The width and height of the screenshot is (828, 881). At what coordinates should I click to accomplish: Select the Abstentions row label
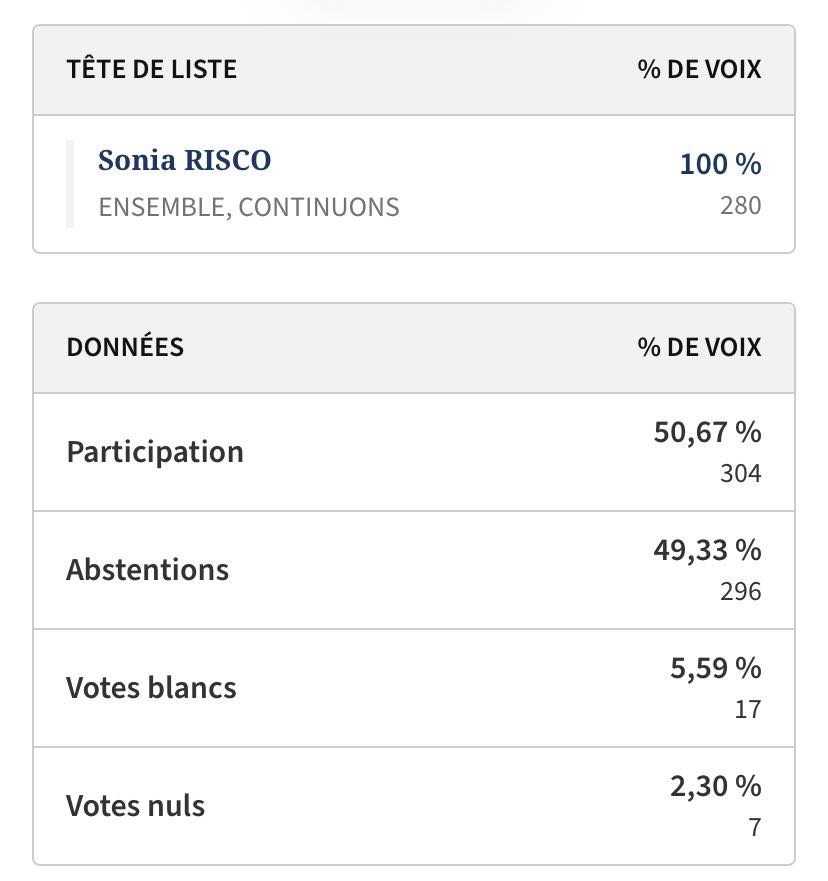coord(147,570)
